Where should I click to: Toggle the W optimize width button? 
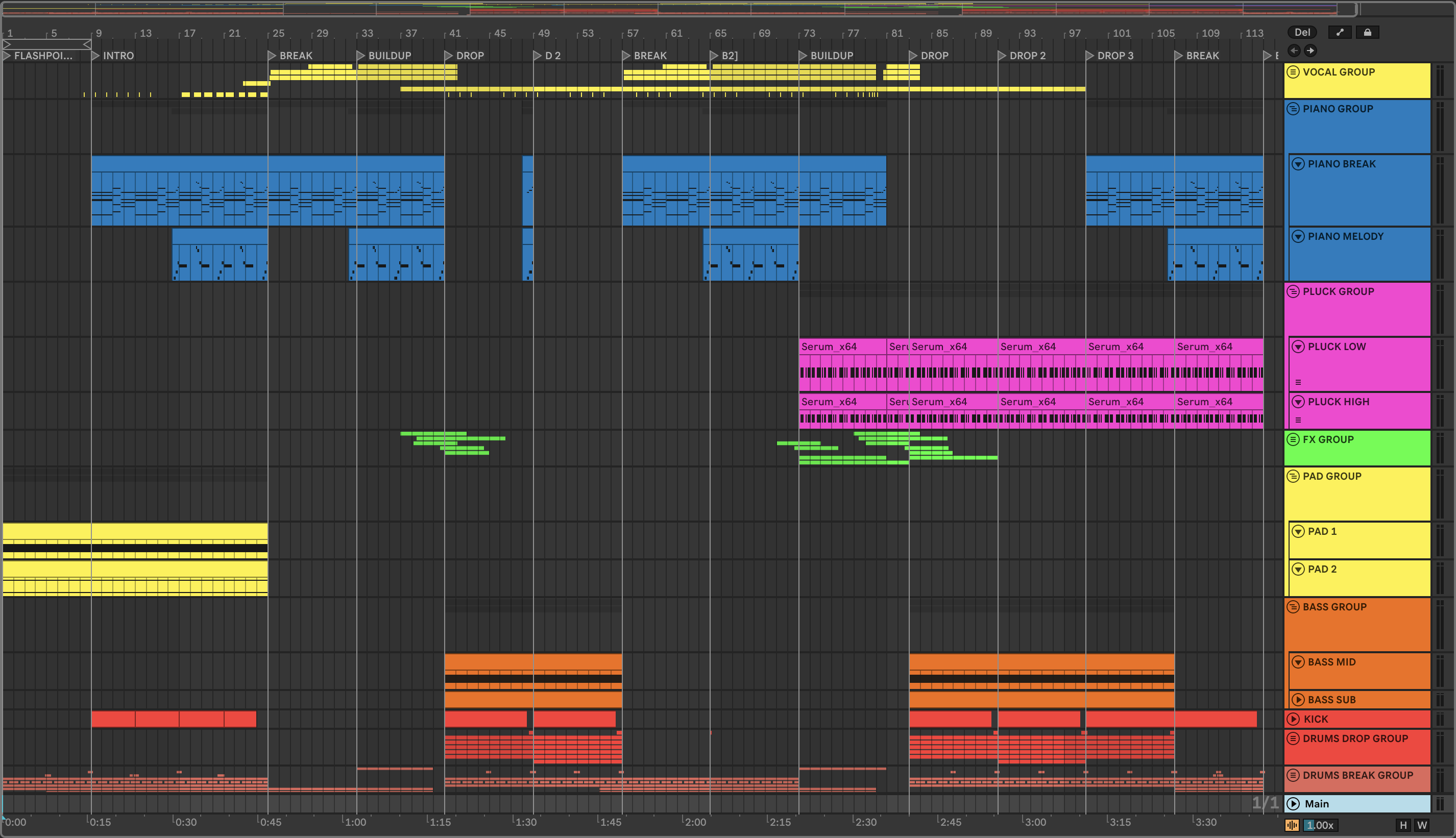point(1421,825)
